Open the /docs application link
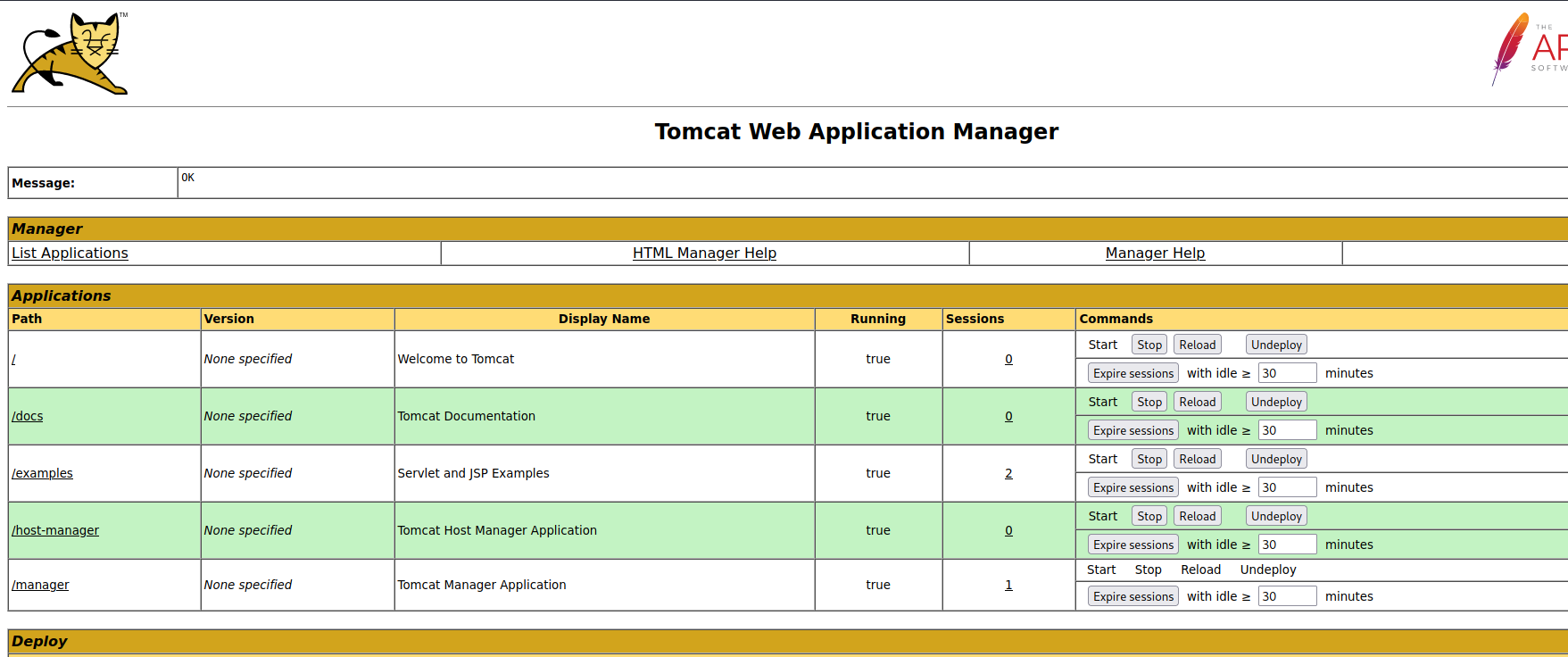 click(x=28, y=416)
